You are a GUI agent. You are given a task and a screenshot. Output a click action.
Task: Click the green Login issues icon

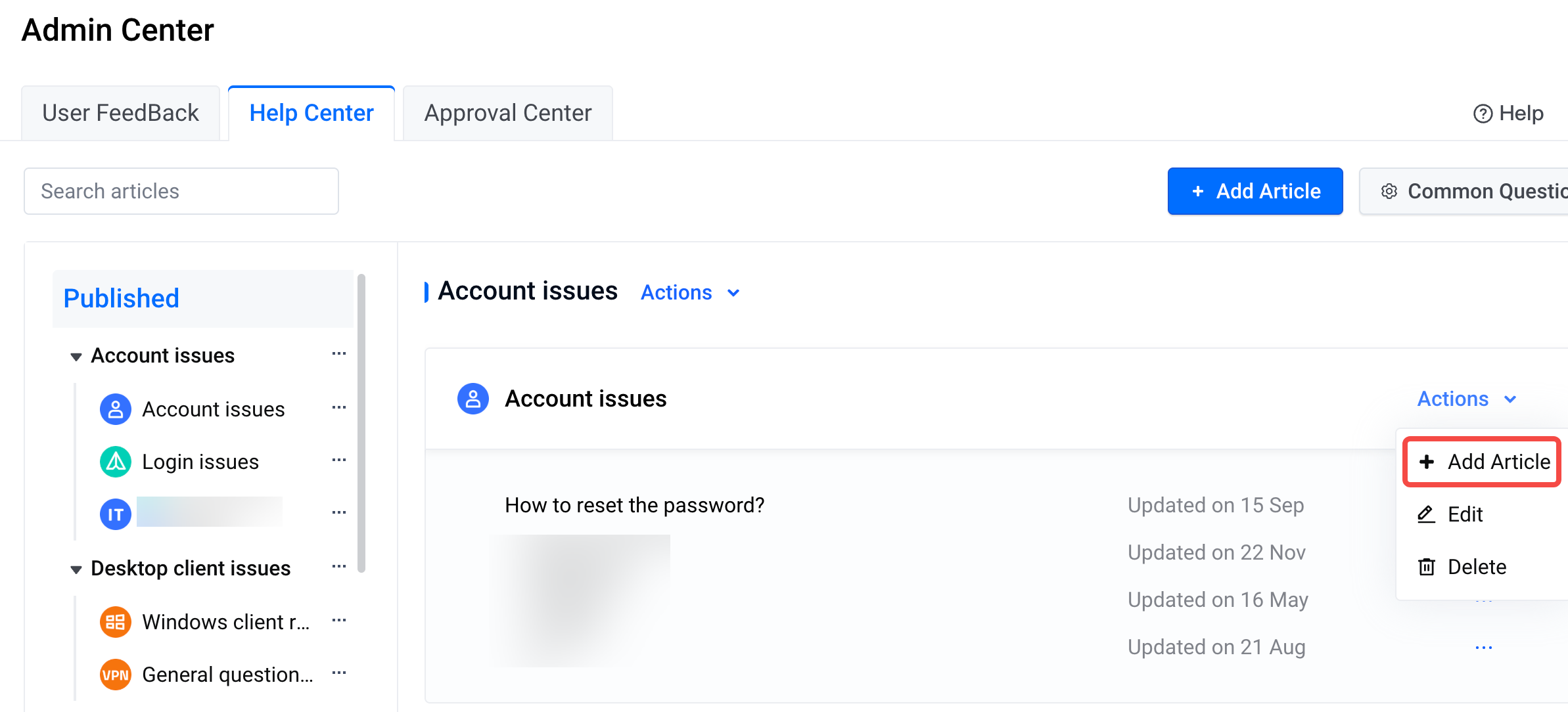pos(116,462)
